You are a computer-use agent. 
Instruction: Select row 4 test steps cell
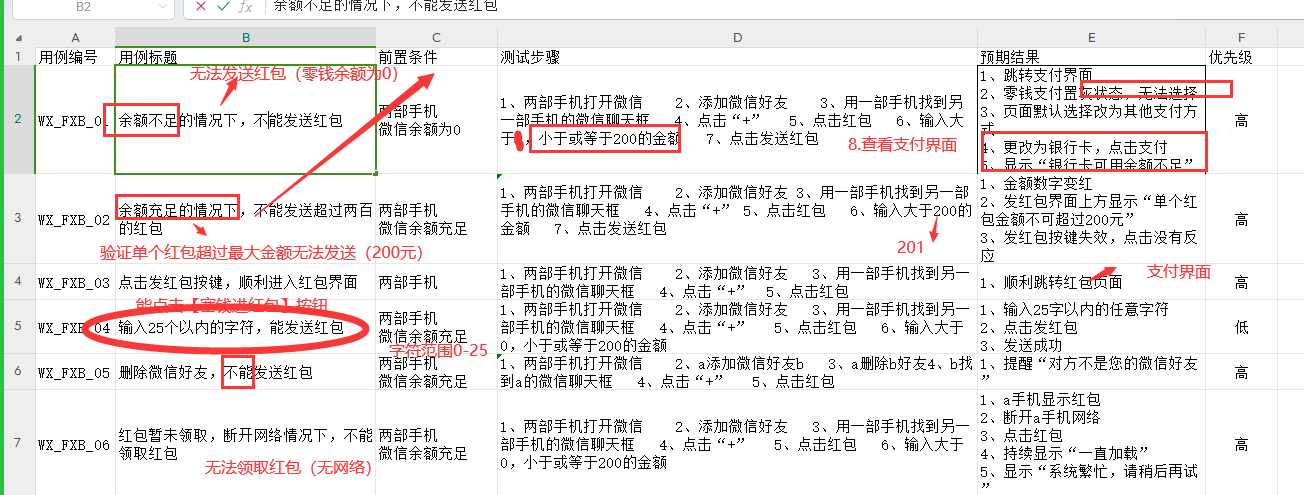click(x=737, y=282)
